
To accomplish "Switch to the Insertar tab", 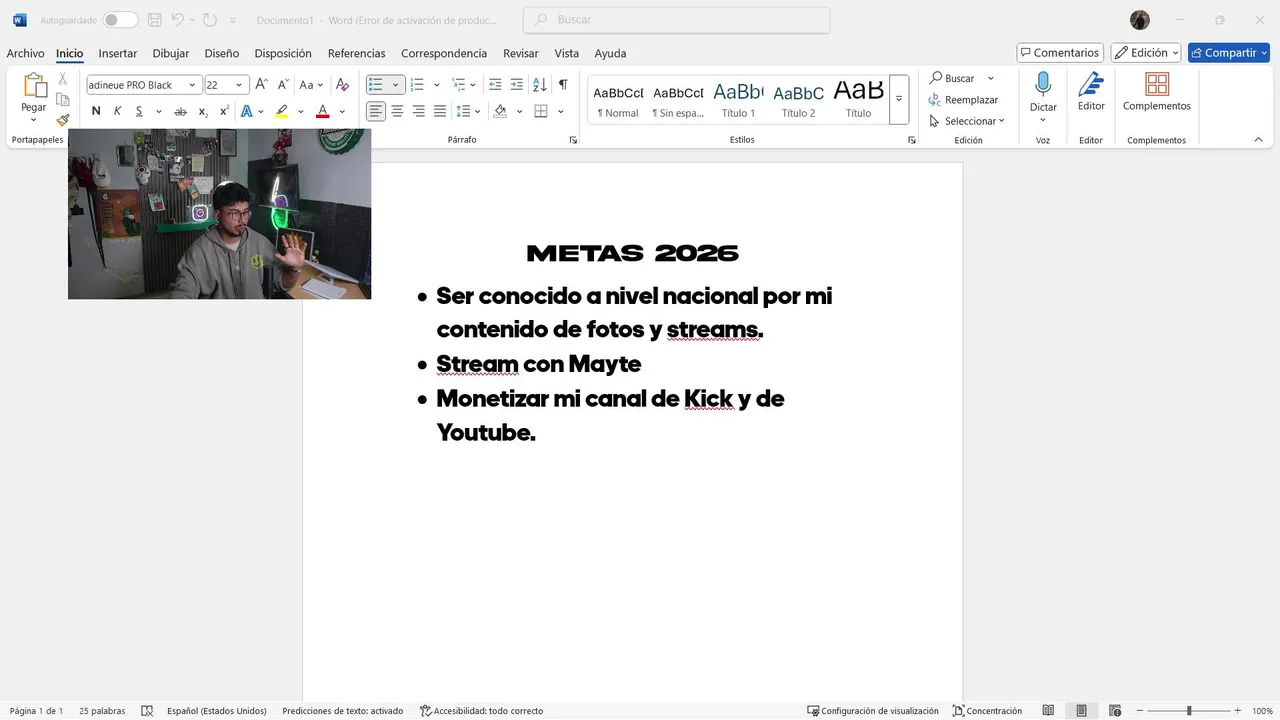I will click(118, 54).
